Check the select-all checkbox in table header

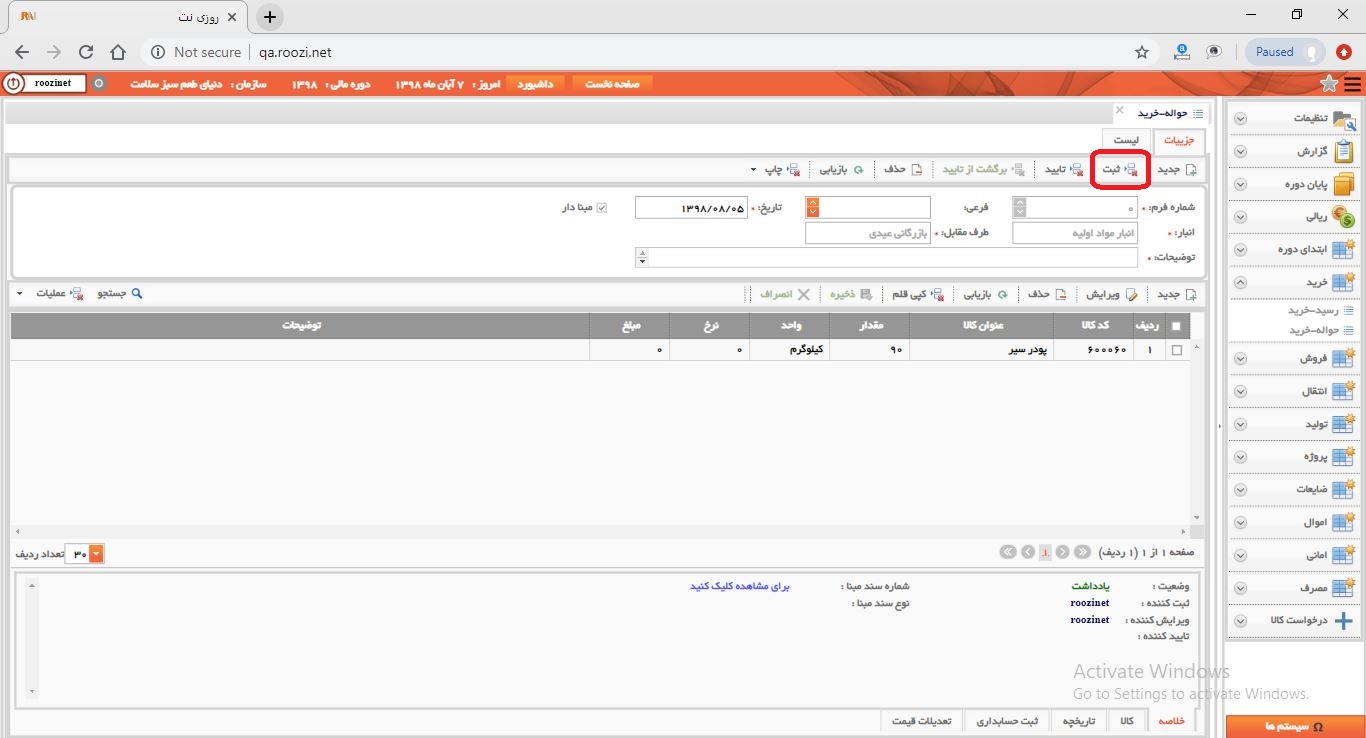coord(1175,326)
